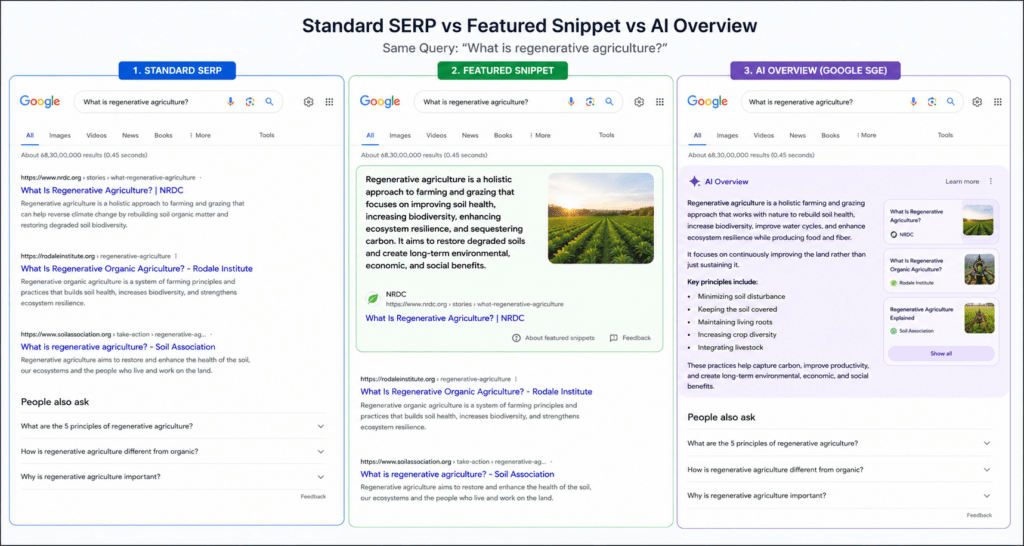
Task: Open settings gear in AI Overview panel
Action: tap(977, 102)
